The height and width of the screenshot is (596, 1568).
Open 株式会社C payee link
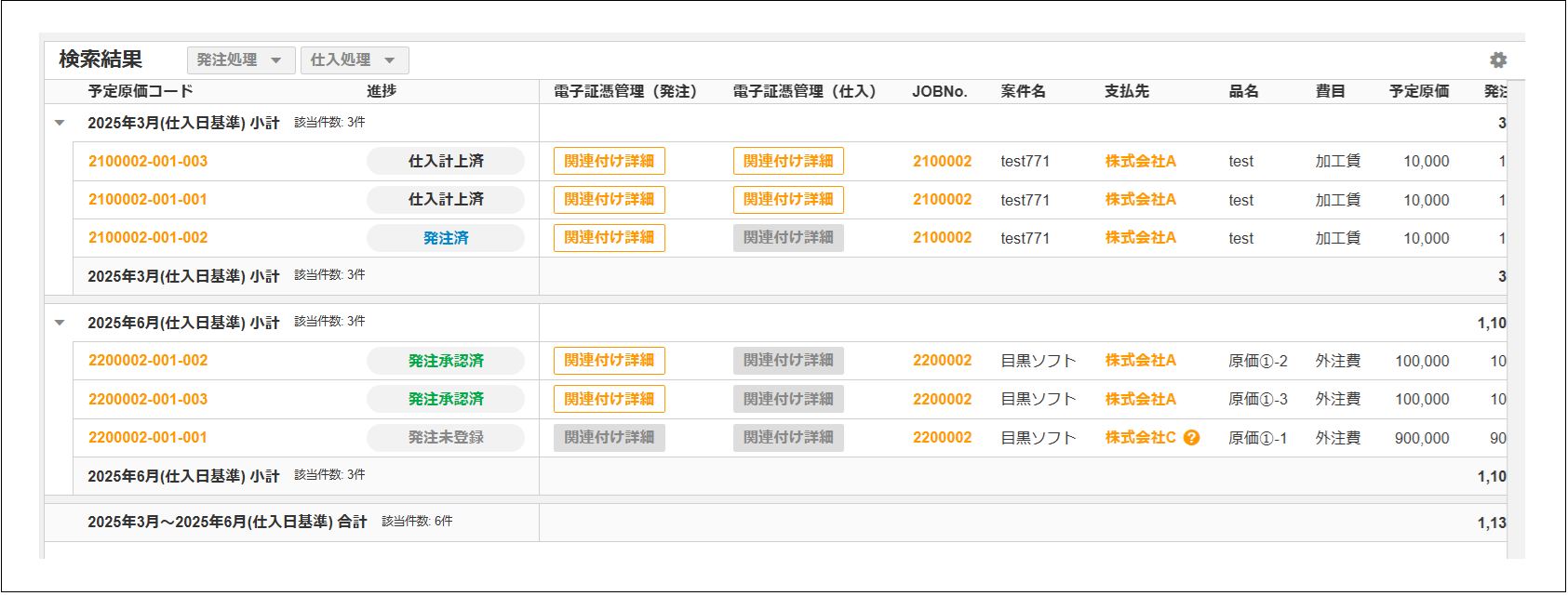[1140, 438]
